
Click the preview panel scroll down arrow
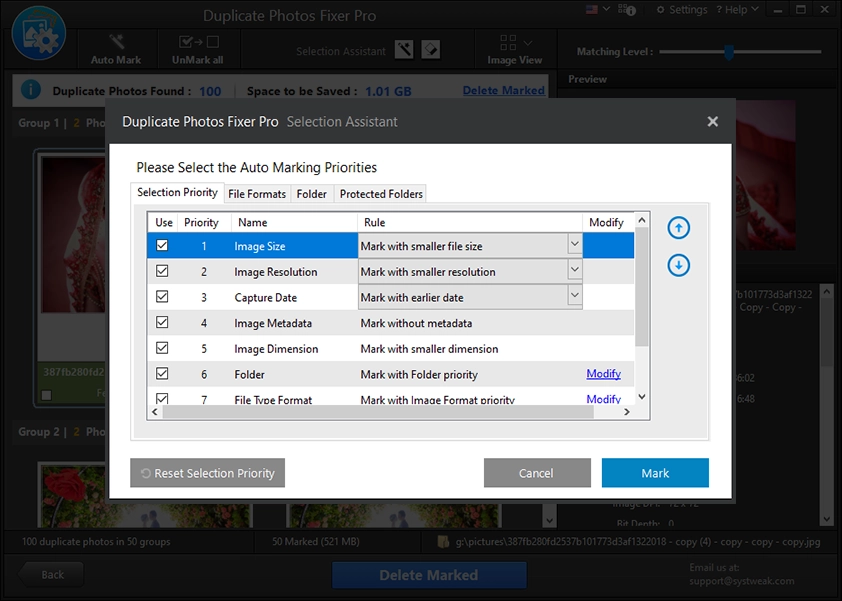pos(827,519)
